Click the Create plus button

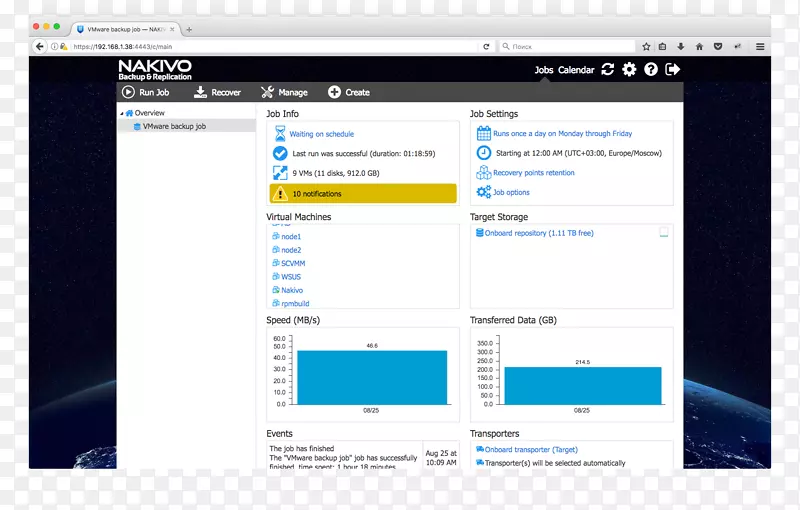coord(334,92)
